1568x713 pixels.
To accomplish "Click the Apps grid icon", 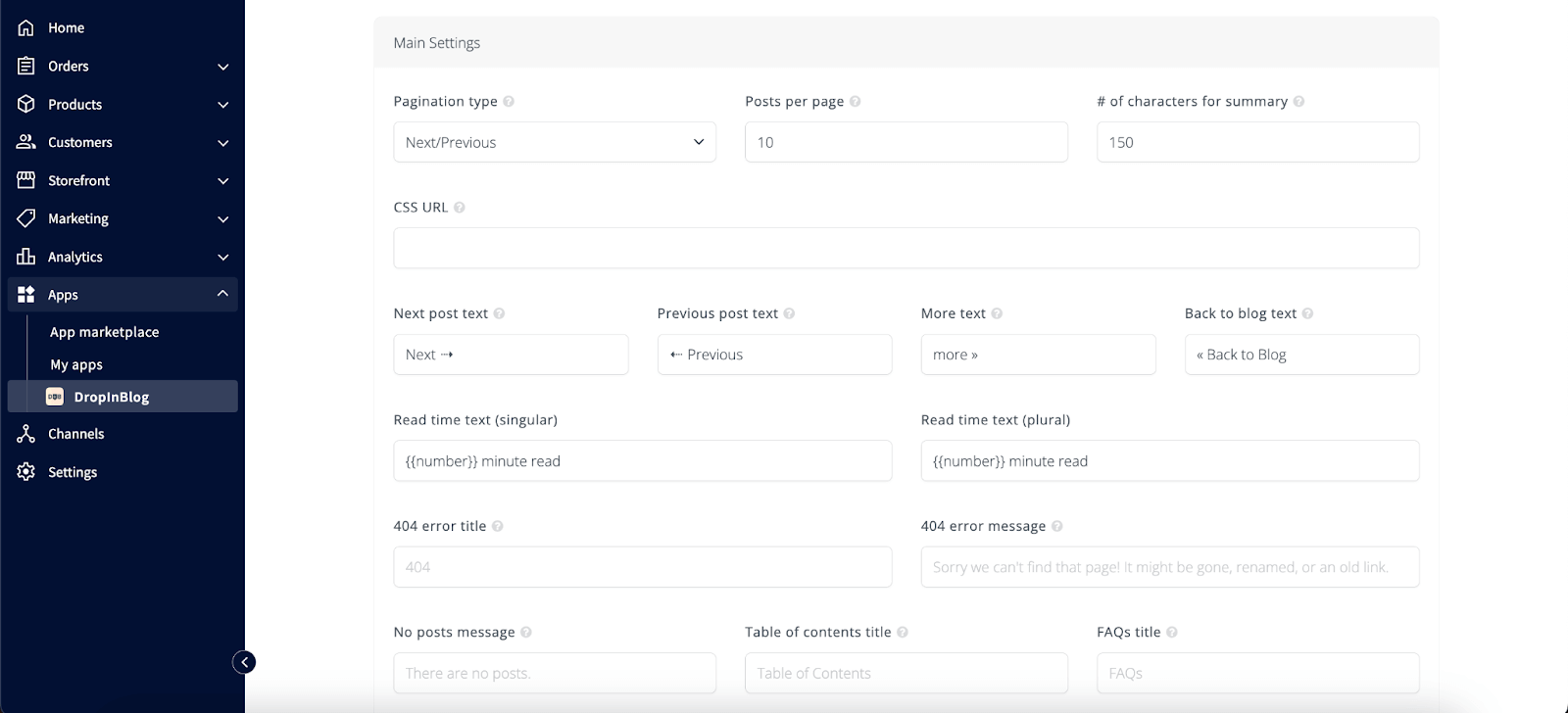I will [26, 295].
